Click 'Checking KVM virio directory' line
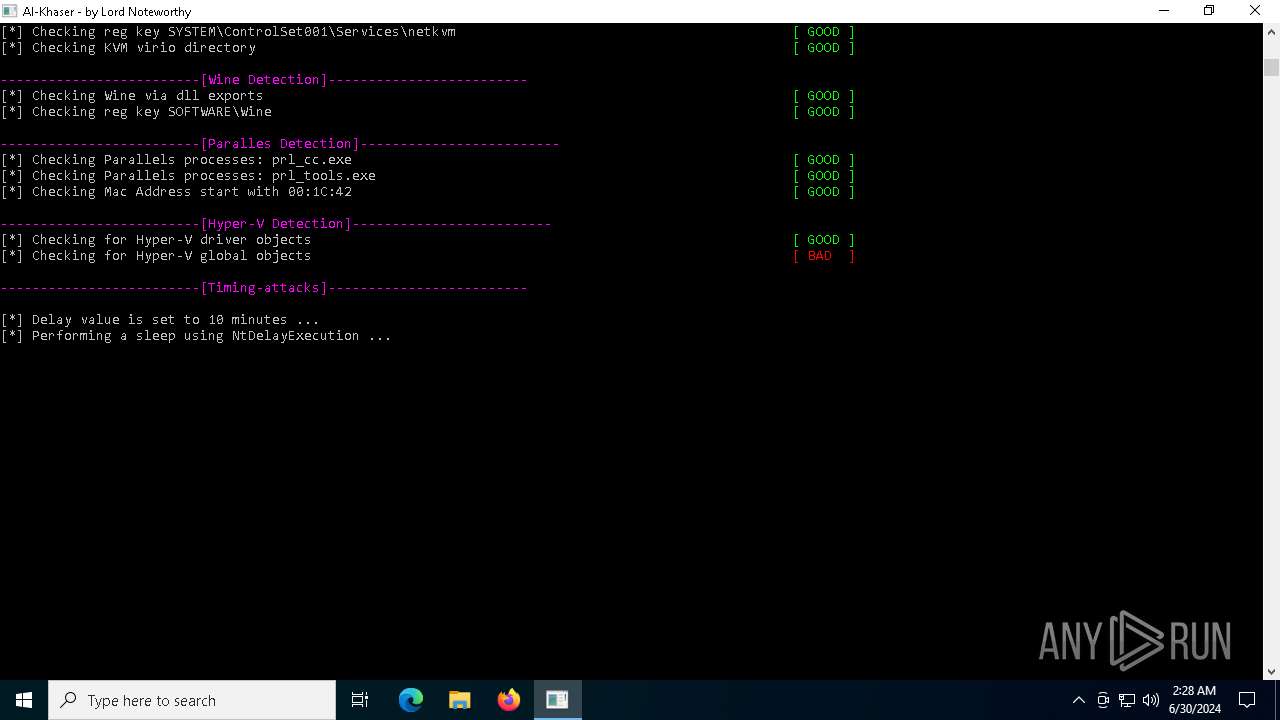 (x=128, y=47)
